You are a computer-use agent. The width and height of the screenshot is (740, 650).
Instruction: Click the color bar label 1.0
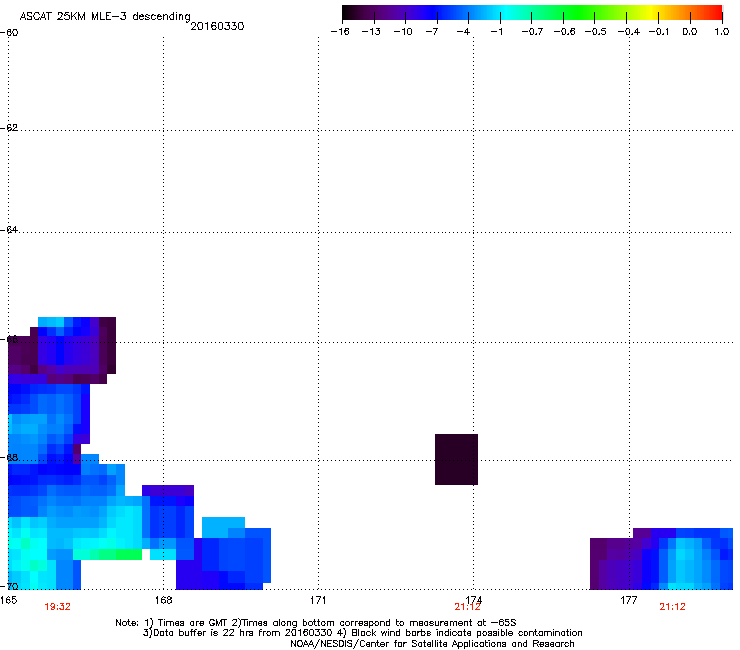[722, 32]
